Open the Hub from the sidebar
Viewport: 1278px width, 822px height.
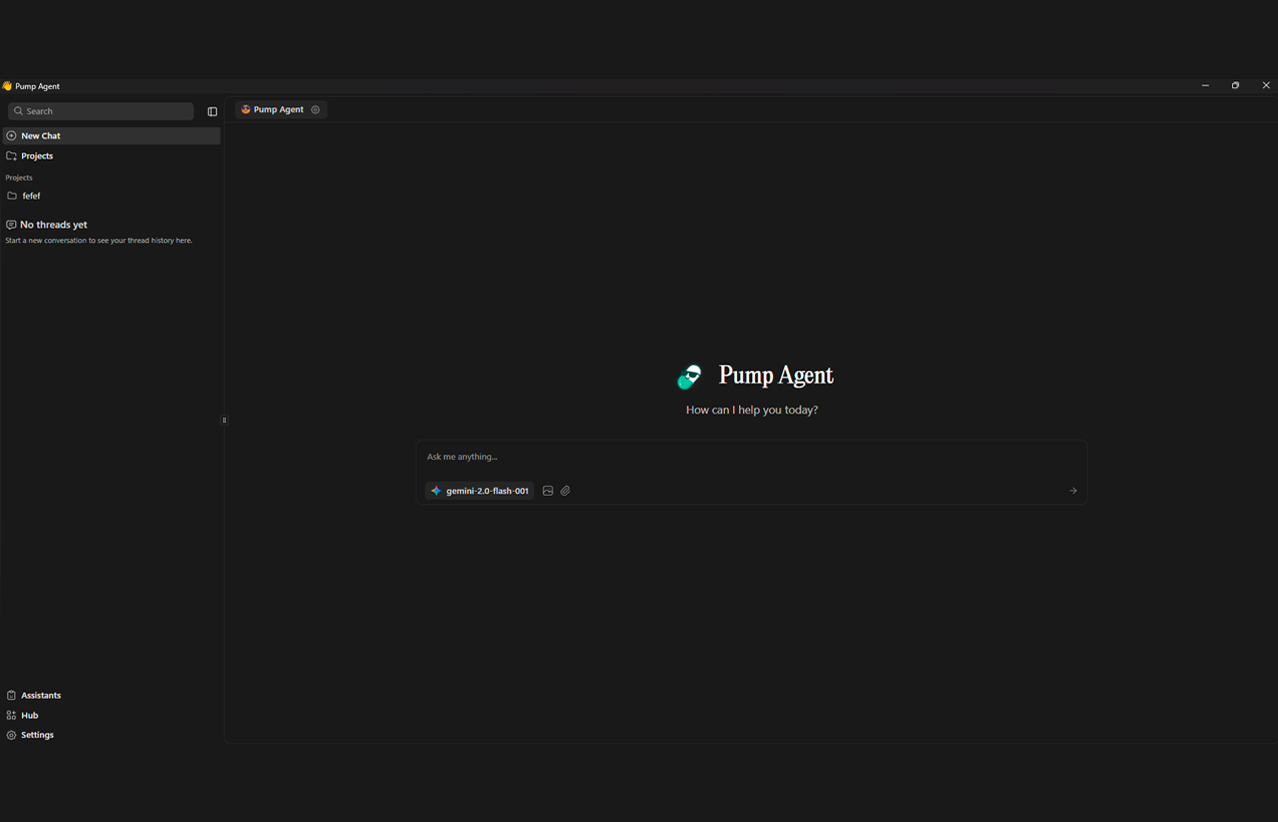coord(11,715)
